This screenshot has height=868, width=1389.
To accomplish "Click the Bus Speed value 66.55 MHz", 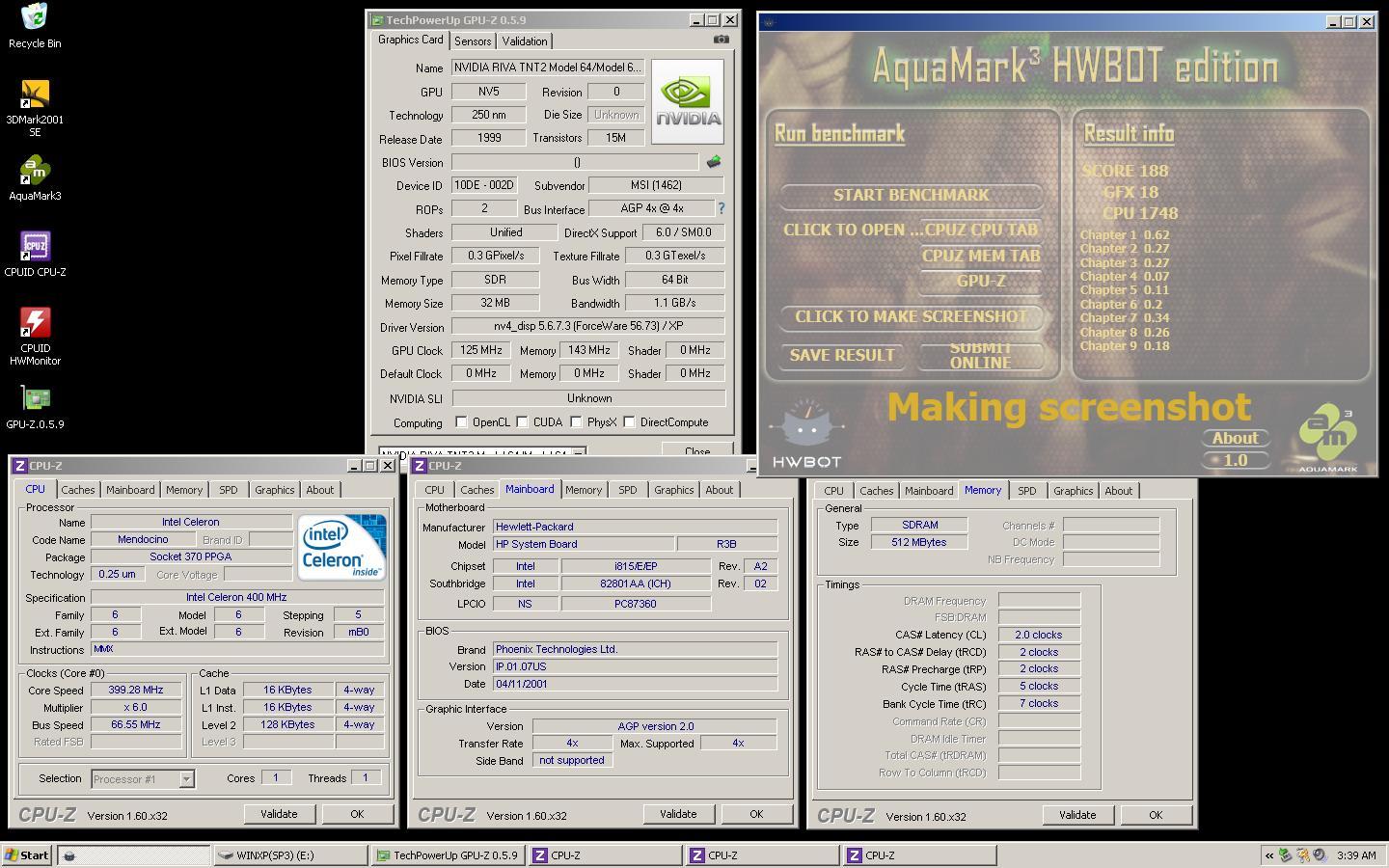I will [x=136, y=724].
